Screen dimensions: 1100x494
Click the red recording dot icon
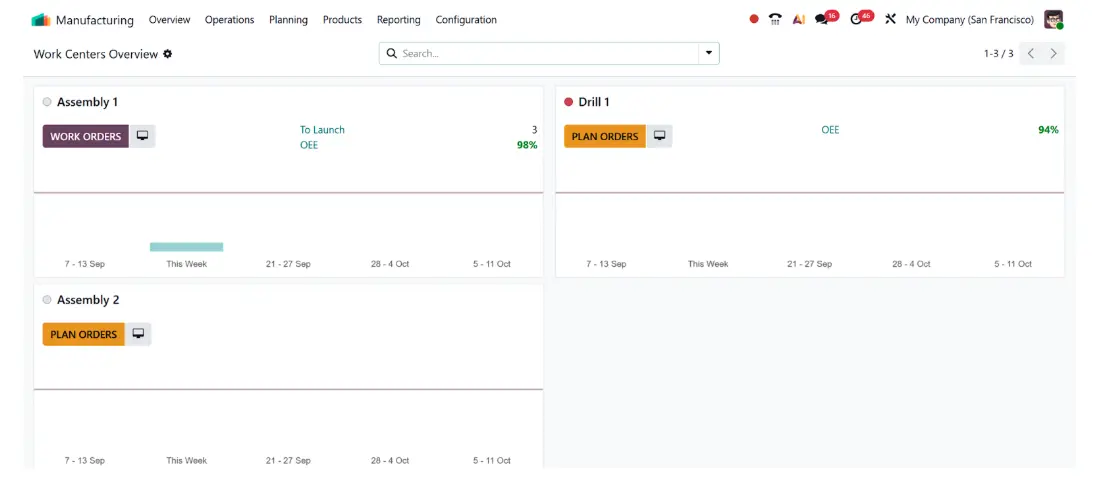tap(754, 20)
